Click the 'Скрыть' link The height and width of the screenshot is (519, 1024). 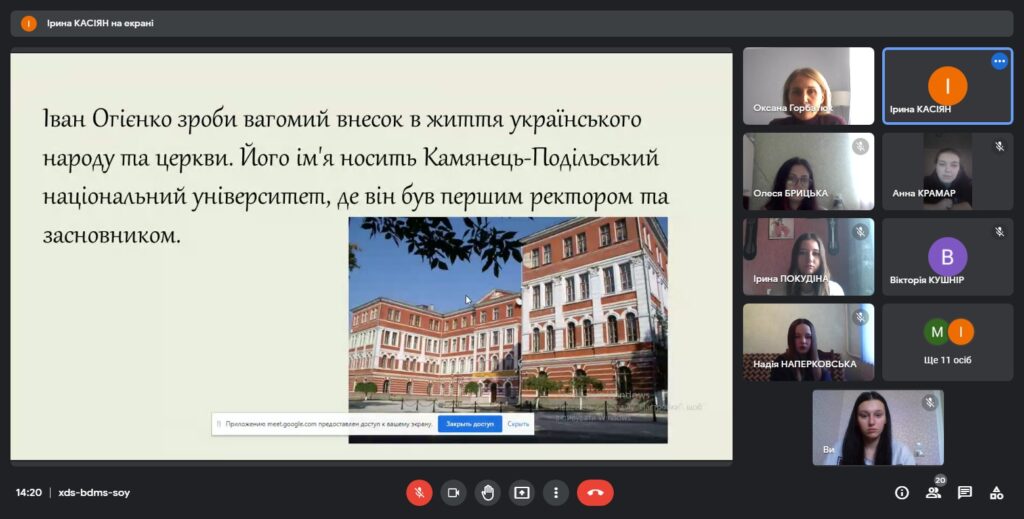(518, 424)
